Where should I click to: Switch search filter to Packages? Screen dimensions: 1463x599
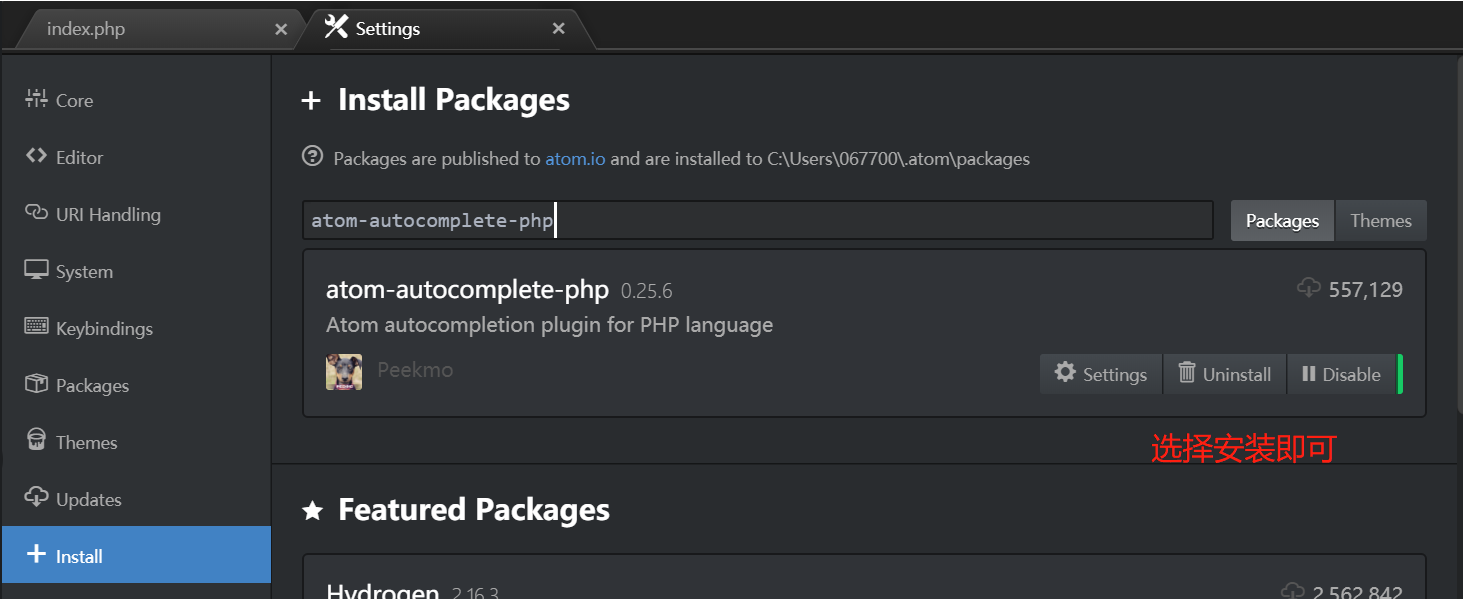click(x=1282, y=221)
